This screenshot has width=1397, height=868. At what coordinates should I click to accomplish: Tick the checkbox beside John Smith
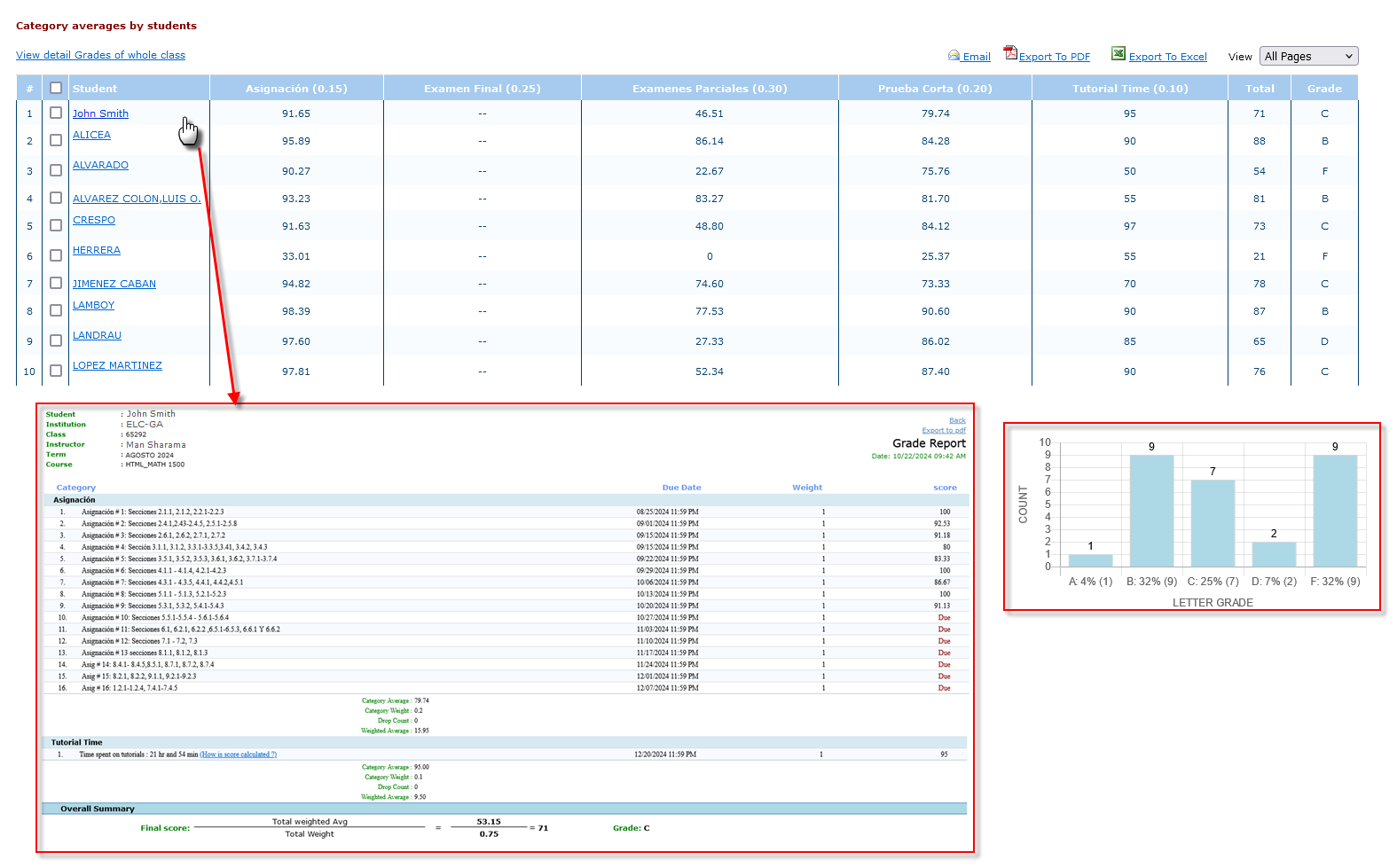coord(56,113)
